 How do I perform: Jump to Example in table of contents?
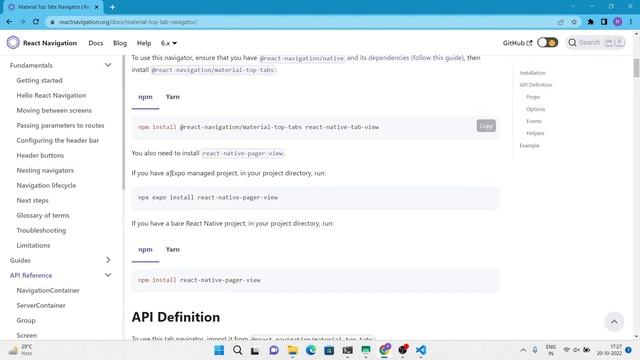[x=529, y=145]
